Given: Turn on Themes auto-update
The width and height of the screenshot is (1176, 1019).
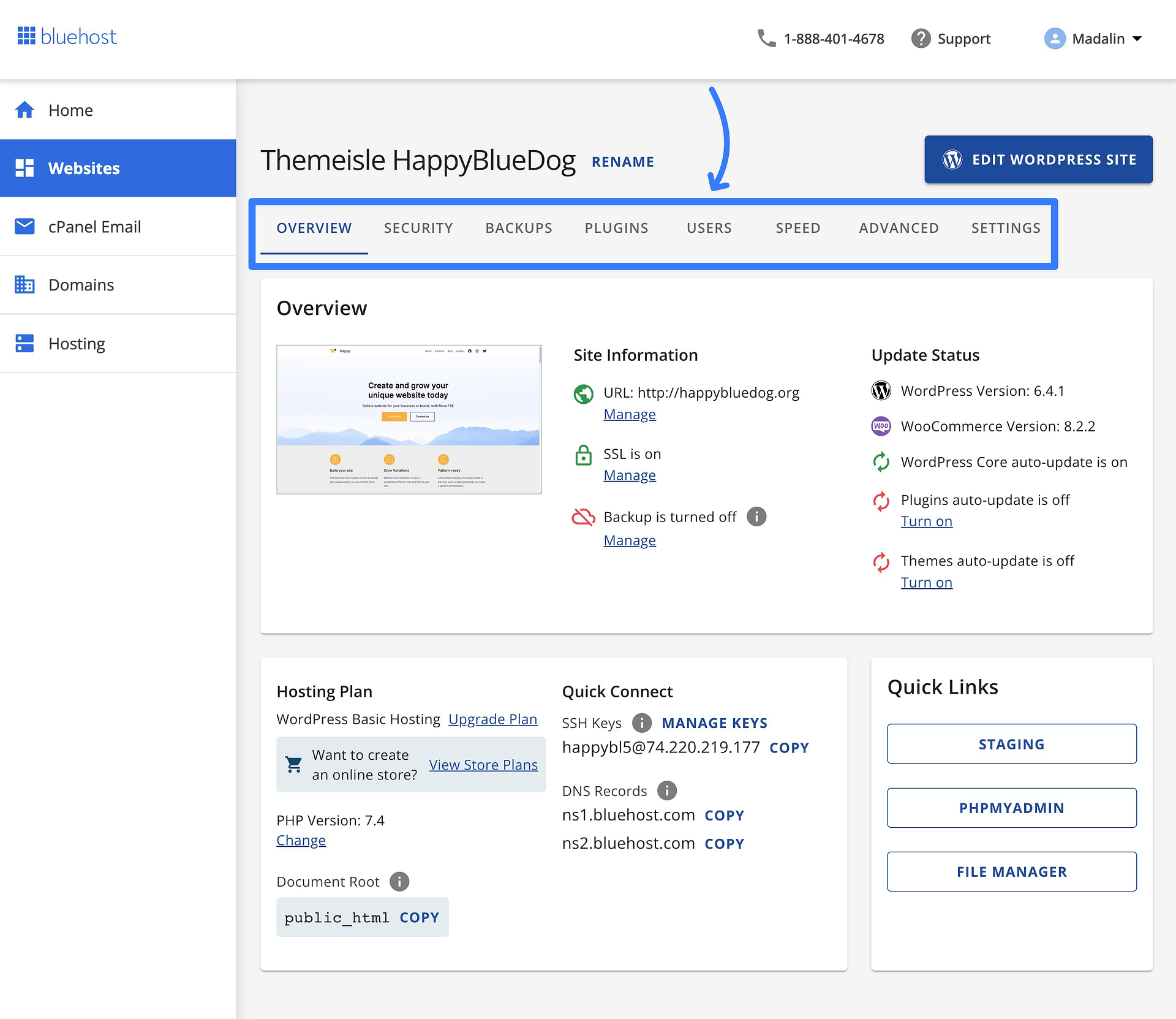Looking at the screenshot, I should point(926,583).
